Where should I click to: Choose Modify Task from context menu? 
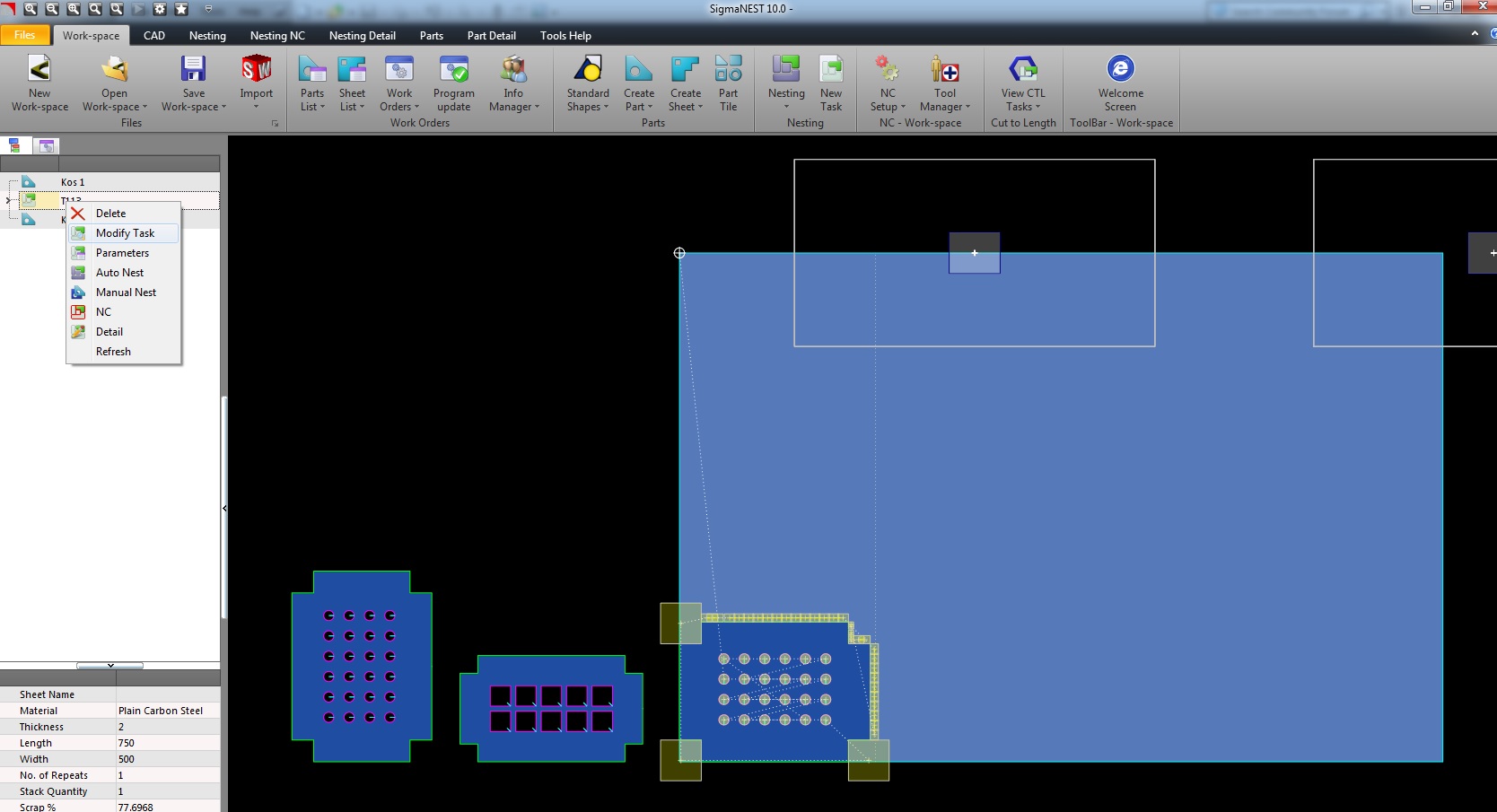coord(125,233)
